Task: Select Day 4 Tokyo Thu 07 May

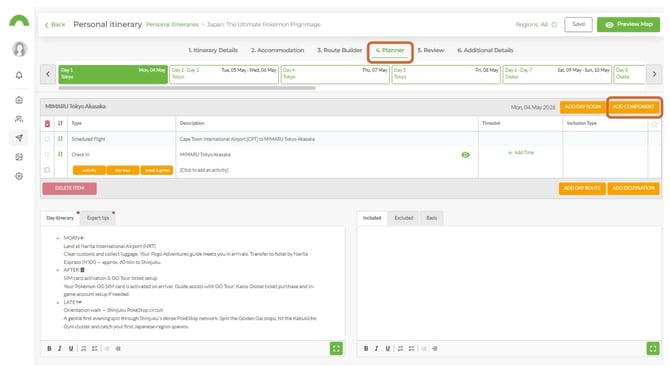Action: click(335, 74)
